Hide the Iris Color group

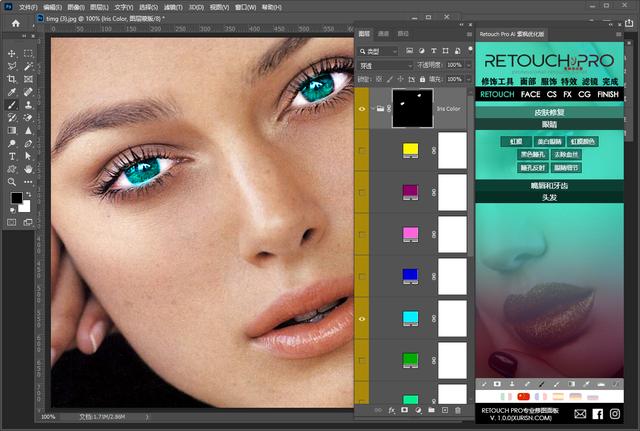362,109
